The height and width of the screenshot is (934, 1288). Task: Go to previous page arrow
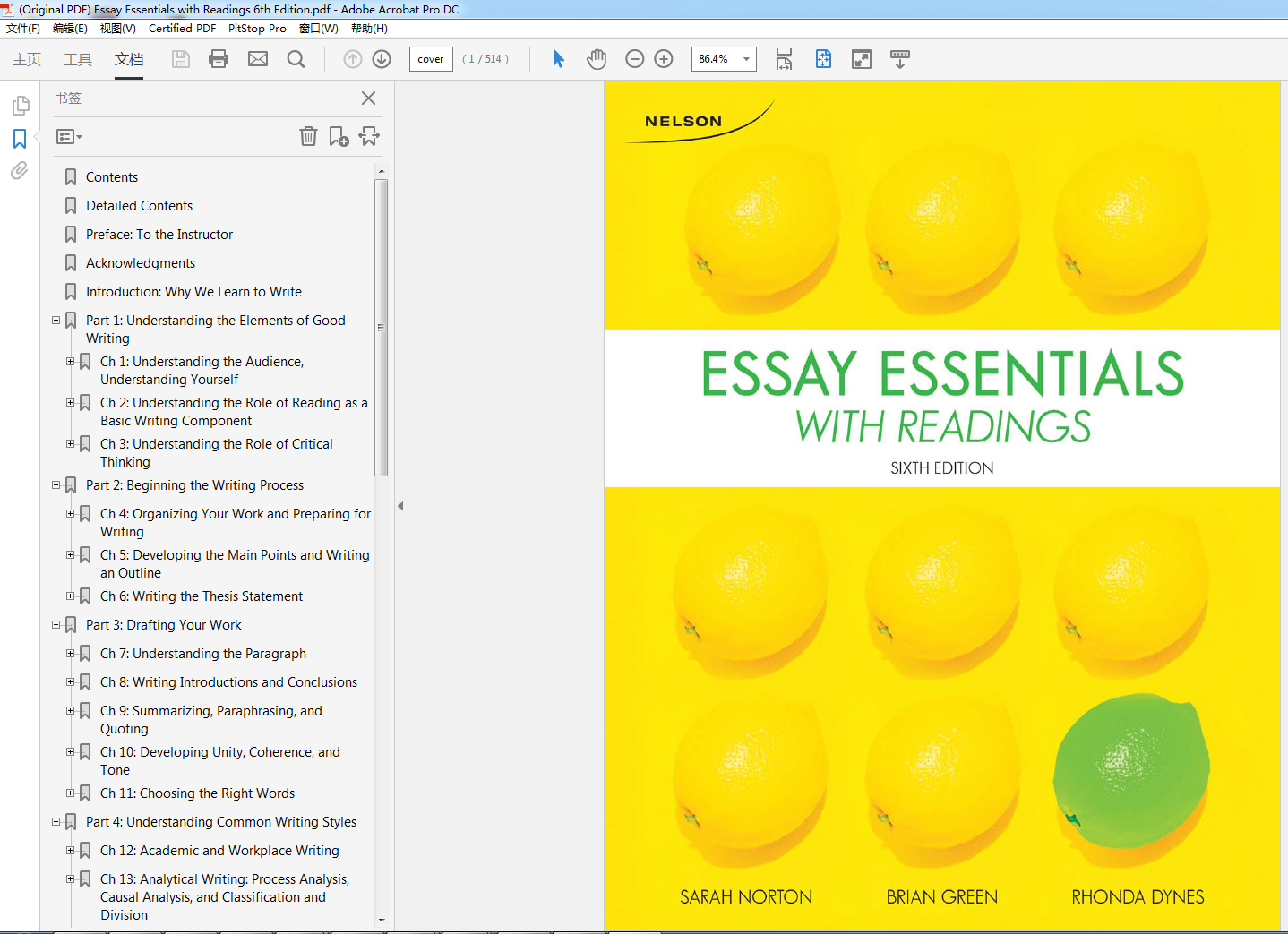(353, 59)
